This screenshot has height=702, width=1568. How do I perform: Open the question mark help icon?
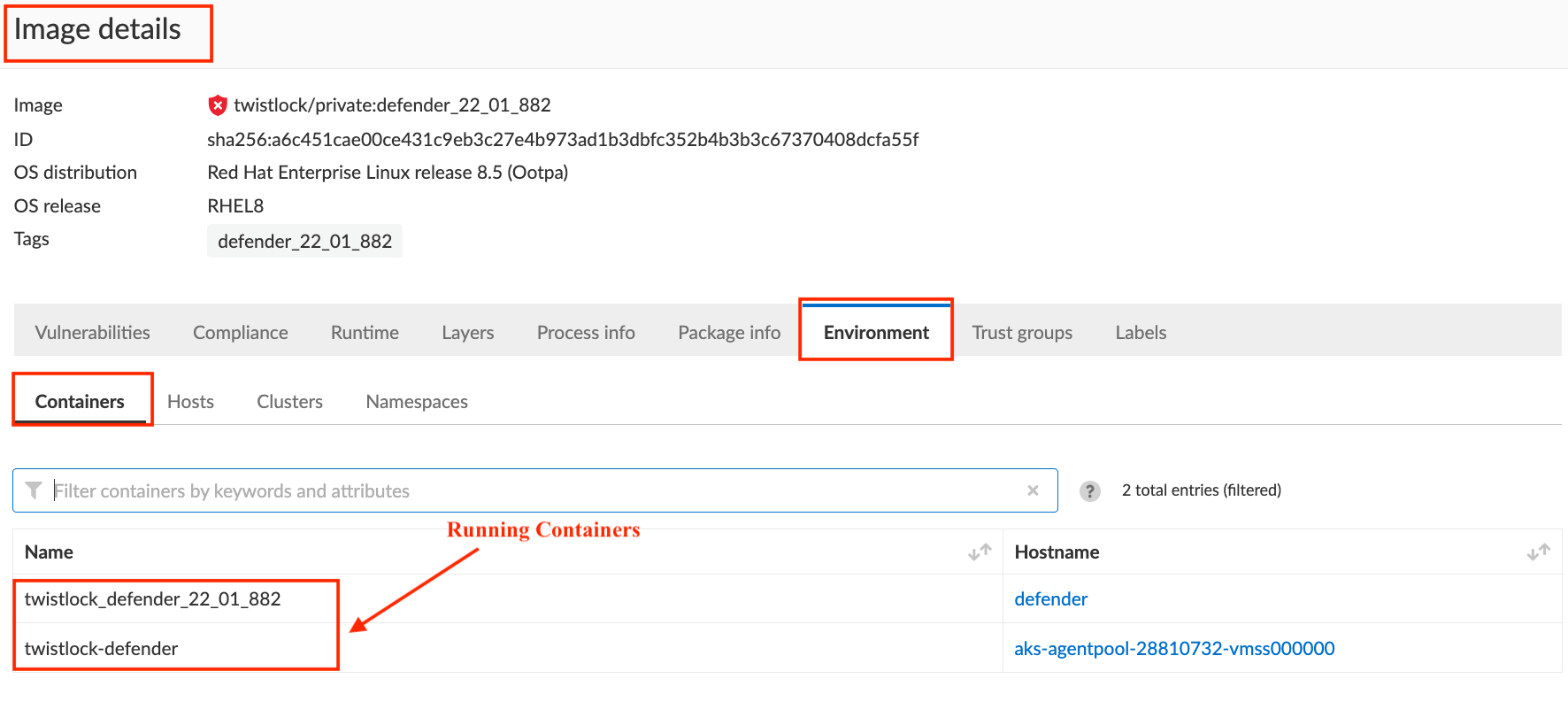coord(1090,491)
